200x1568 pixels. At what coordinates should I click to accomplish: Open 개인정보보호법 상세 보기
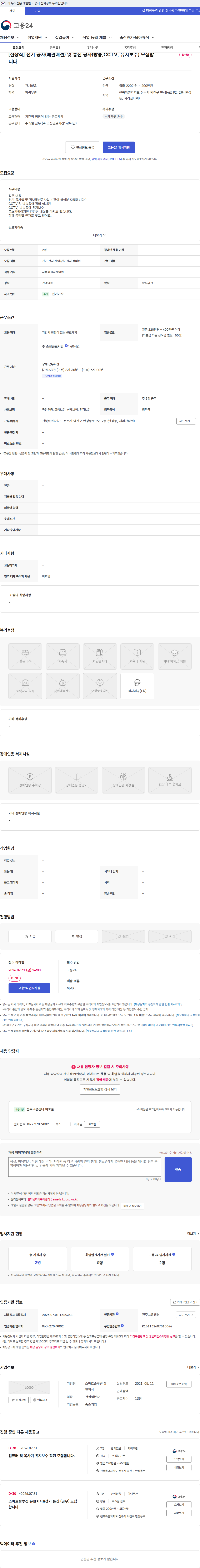(100, 1090)
